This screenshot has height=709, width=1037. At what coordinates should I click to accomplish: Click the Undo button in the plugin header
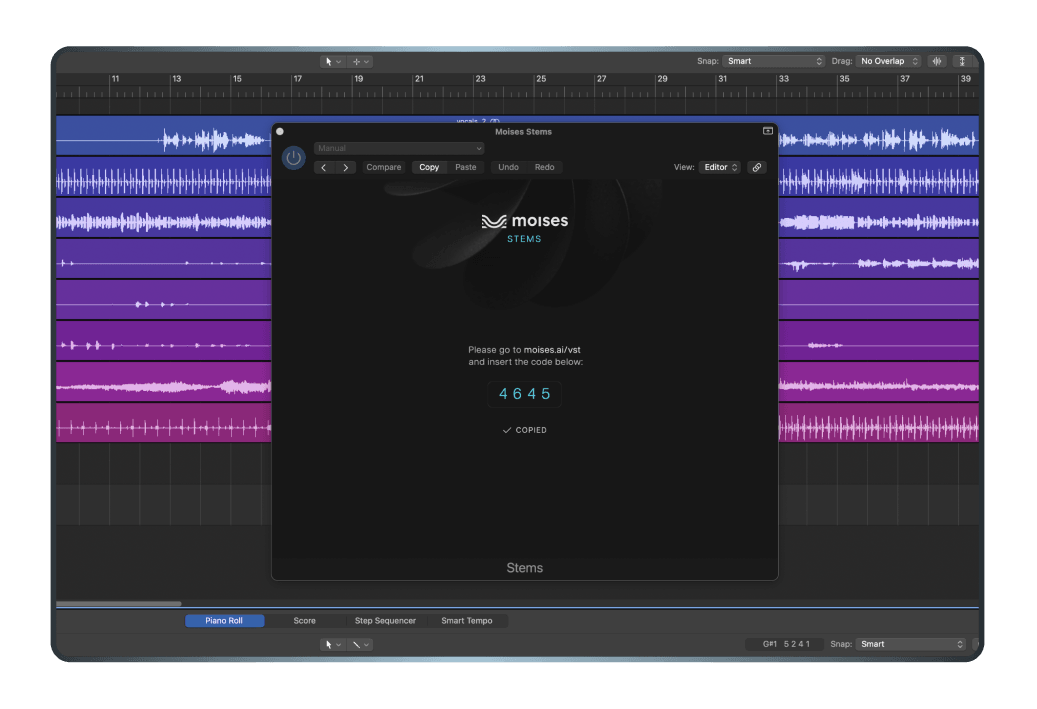point(510,167)
